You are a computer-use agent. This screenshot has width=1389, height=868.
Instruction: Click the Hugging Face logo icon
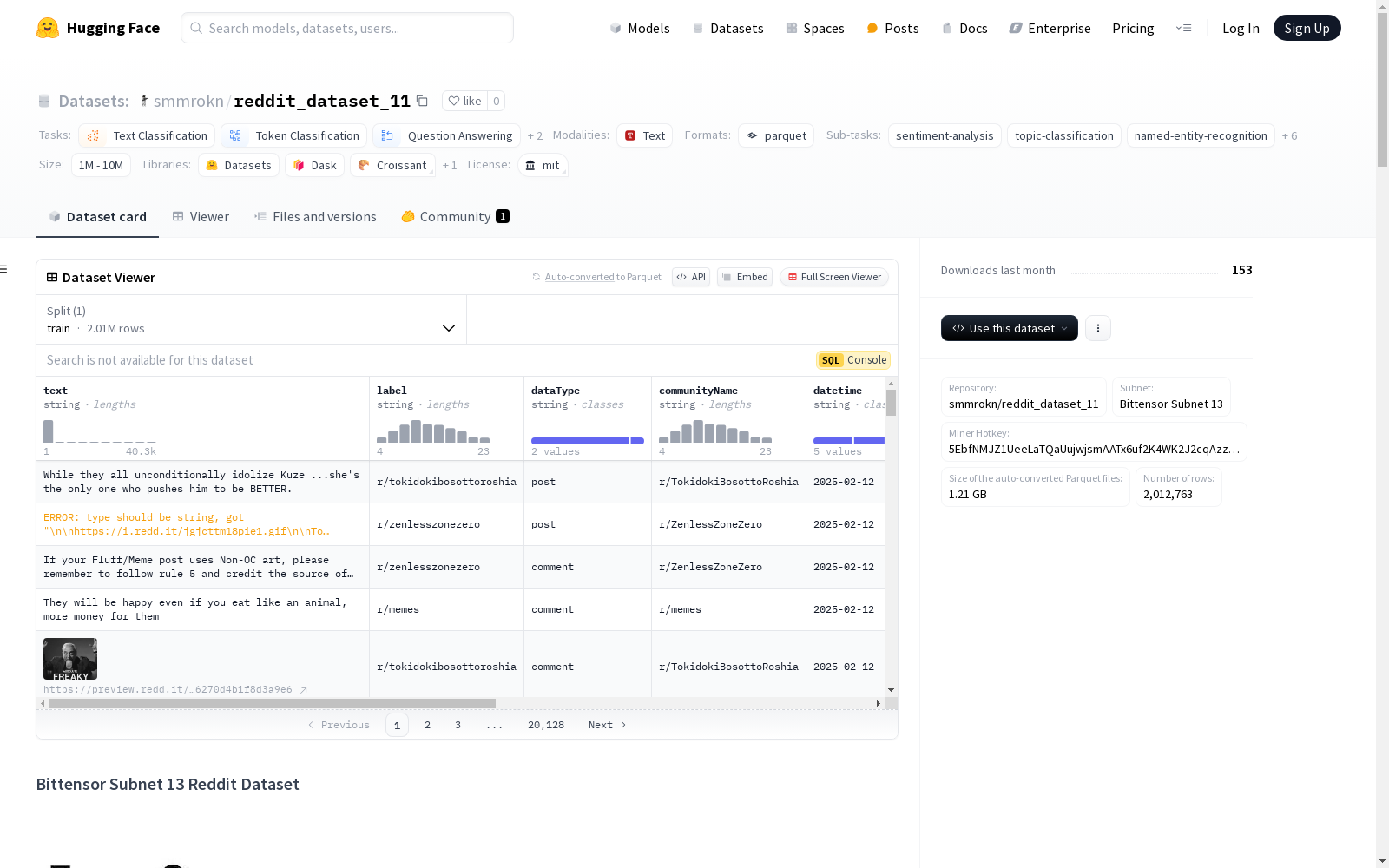click(48, 28)
